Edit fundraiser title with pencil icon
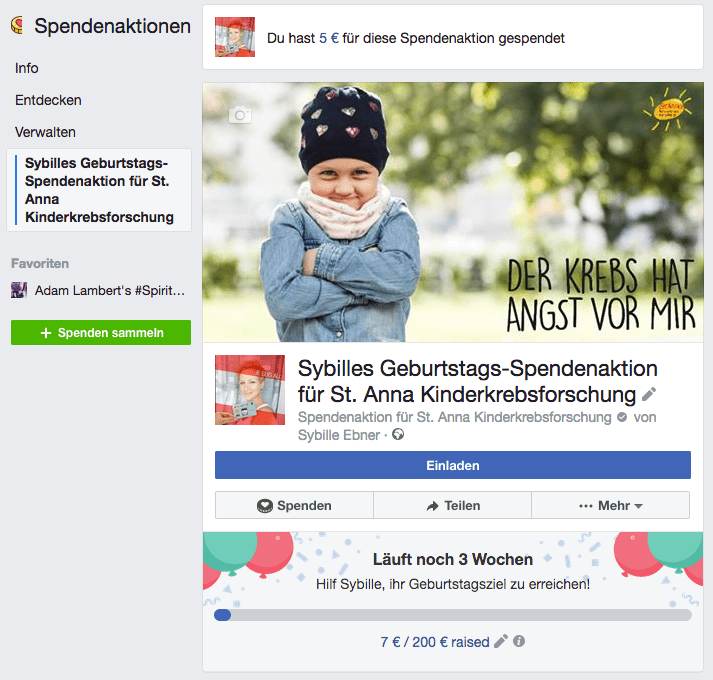 [x=649, y=394]
